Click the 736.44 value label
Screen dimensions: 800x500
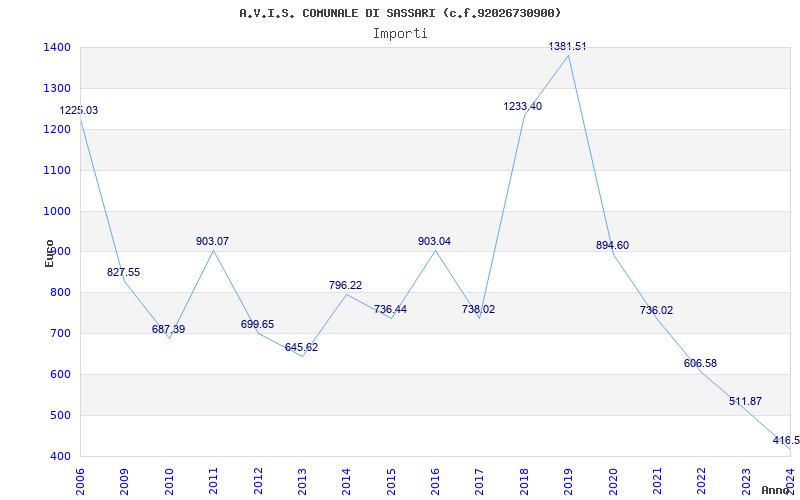click(x=390, y=309)
